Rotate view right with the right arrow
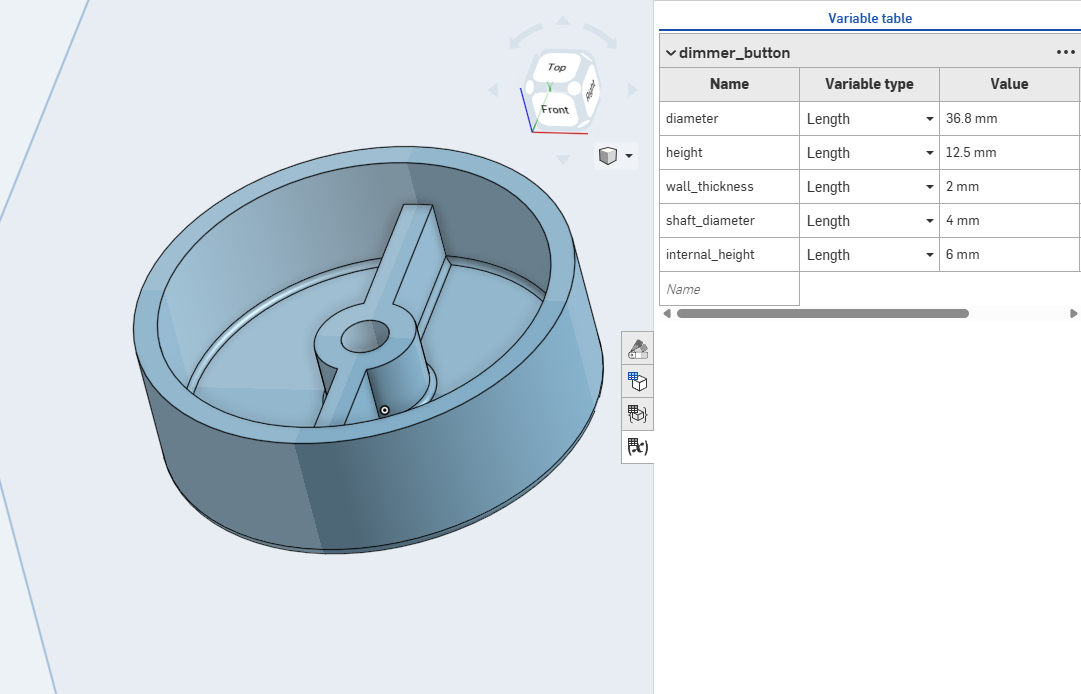This screenshot has width=1081, height=694. [633, 90]
